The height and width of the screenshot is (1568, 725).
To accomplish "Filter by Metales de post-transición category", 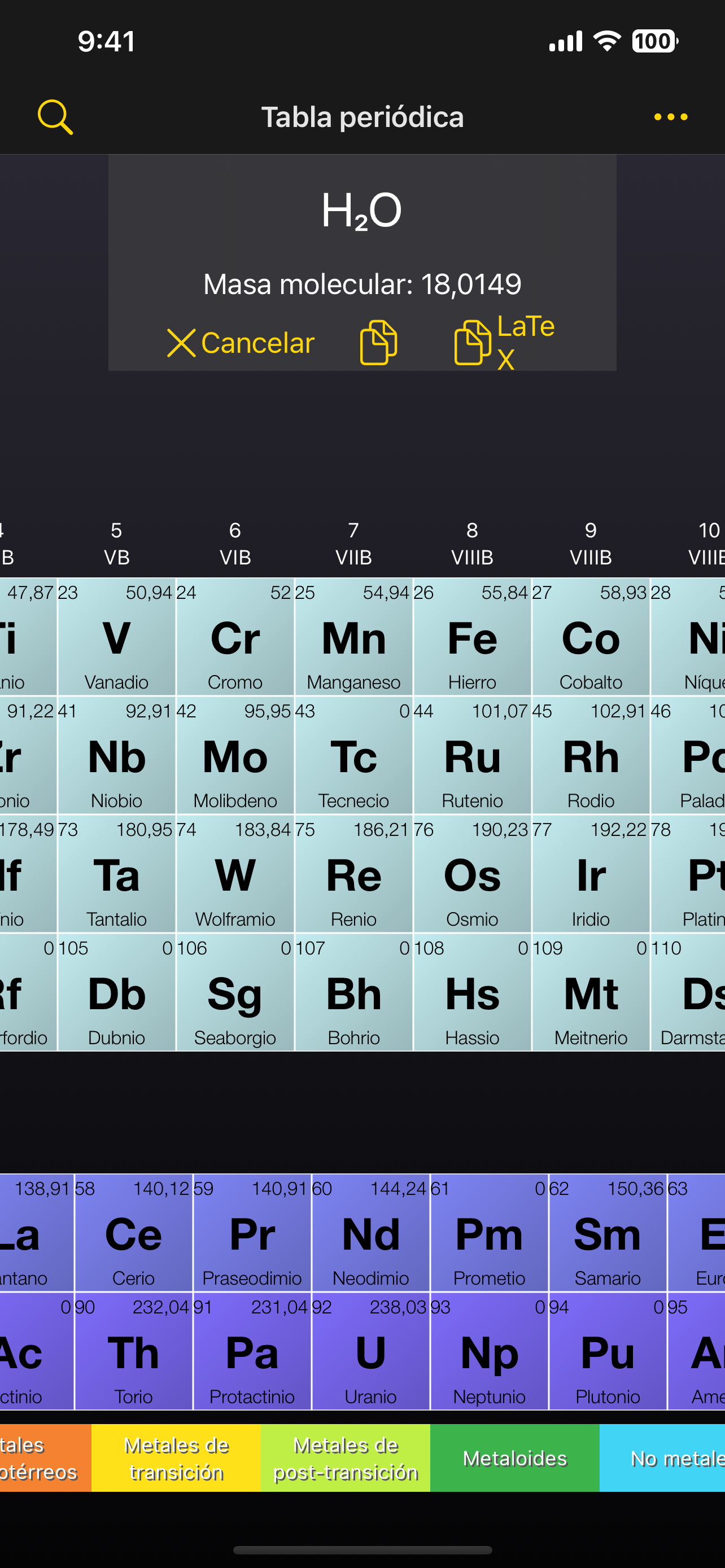I will 345,1458.
